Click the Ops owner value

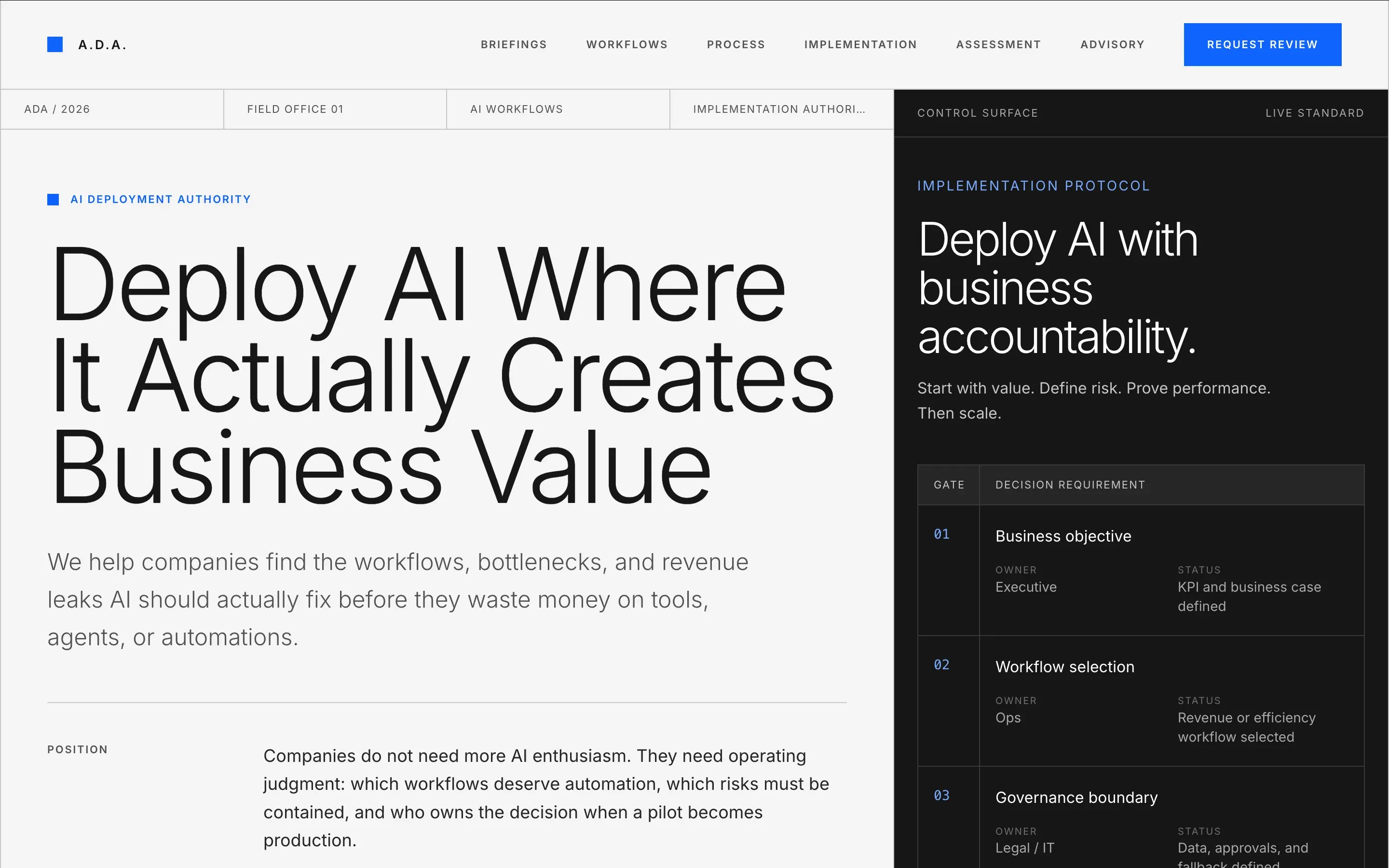tap(1008, 718)
